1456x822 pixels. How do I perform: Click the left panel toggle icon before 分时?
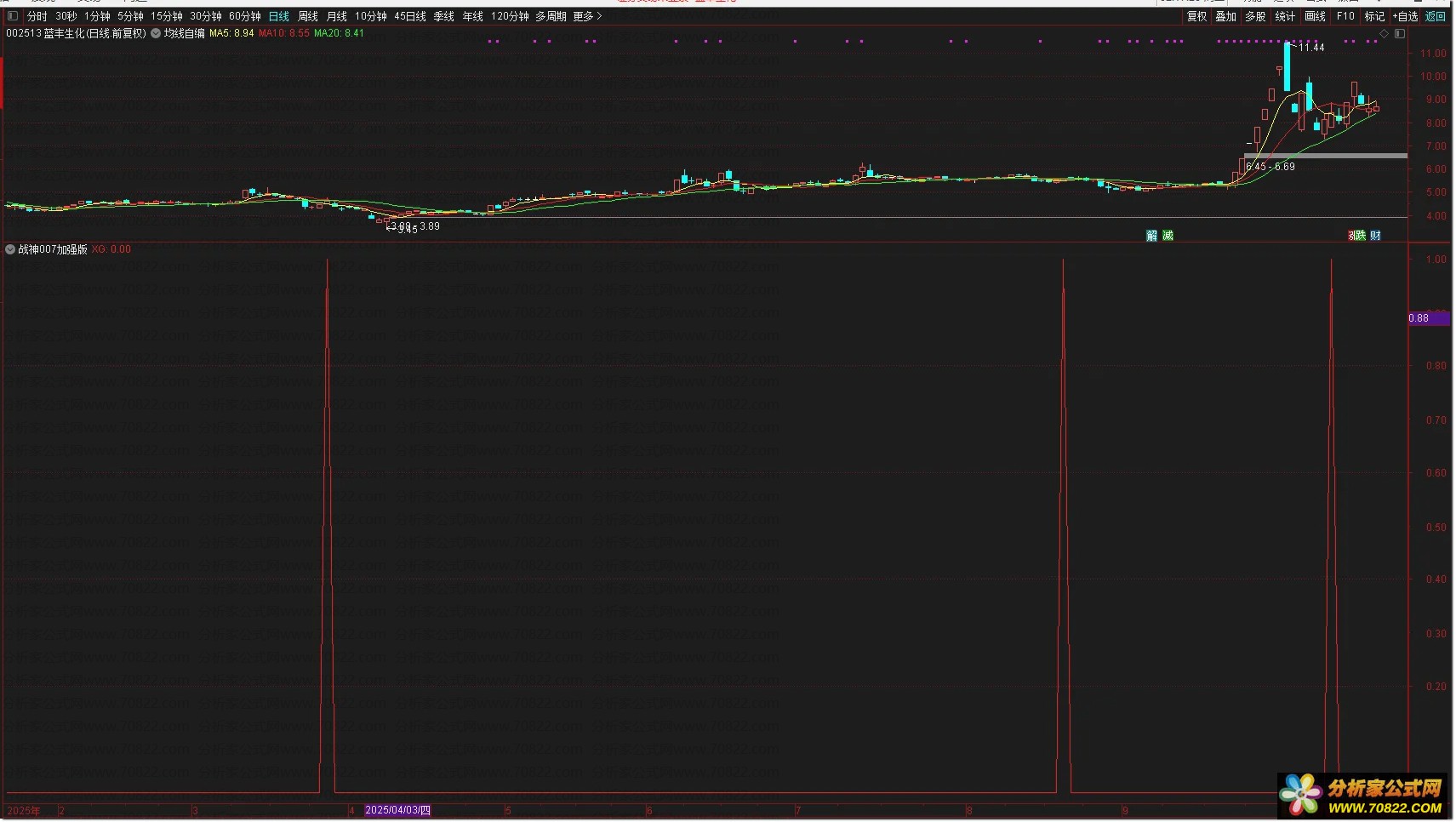coord(13,16)
